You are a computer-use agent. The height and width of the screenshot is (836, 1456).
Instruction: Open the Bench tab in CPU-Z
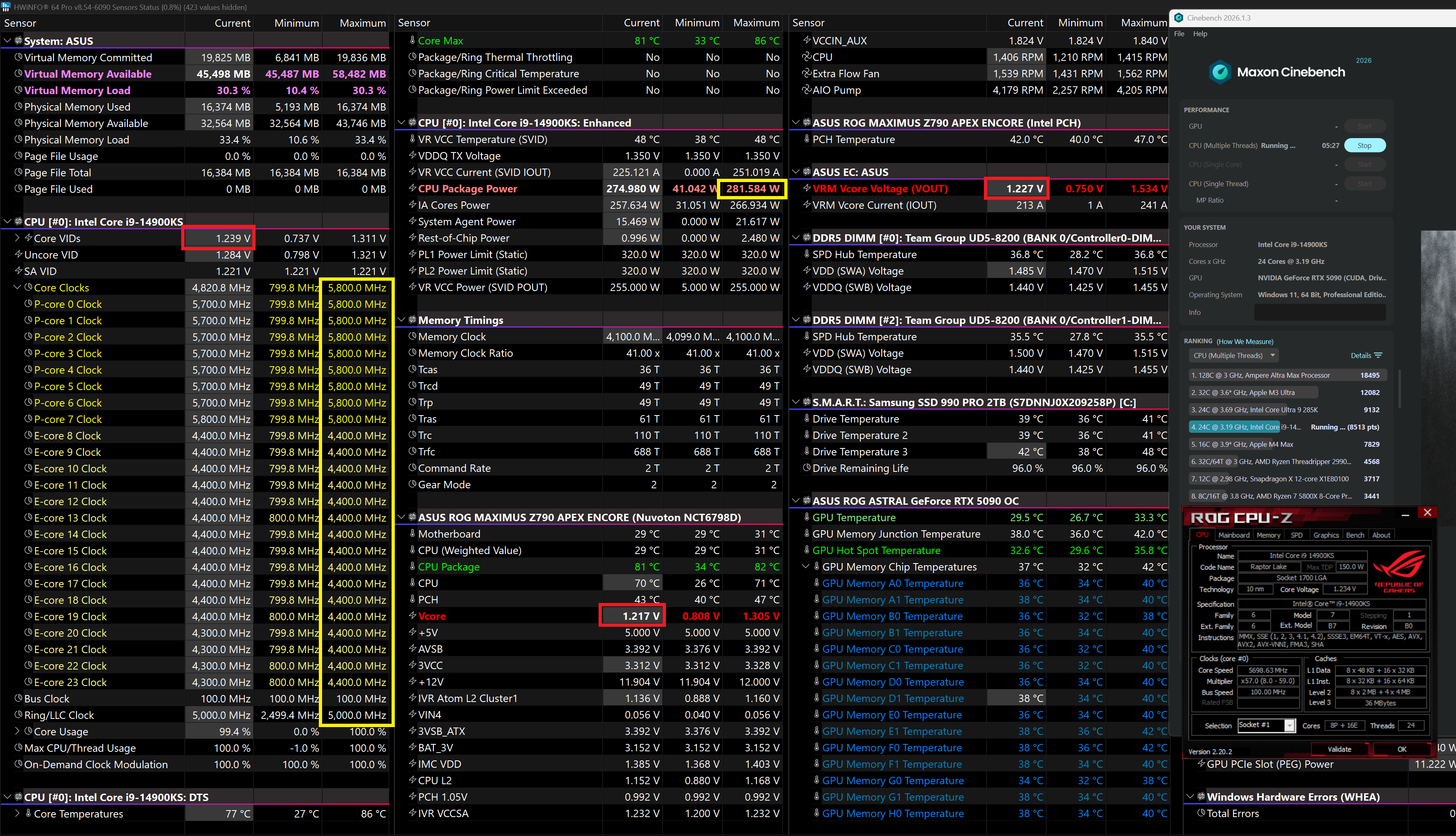1355,535
